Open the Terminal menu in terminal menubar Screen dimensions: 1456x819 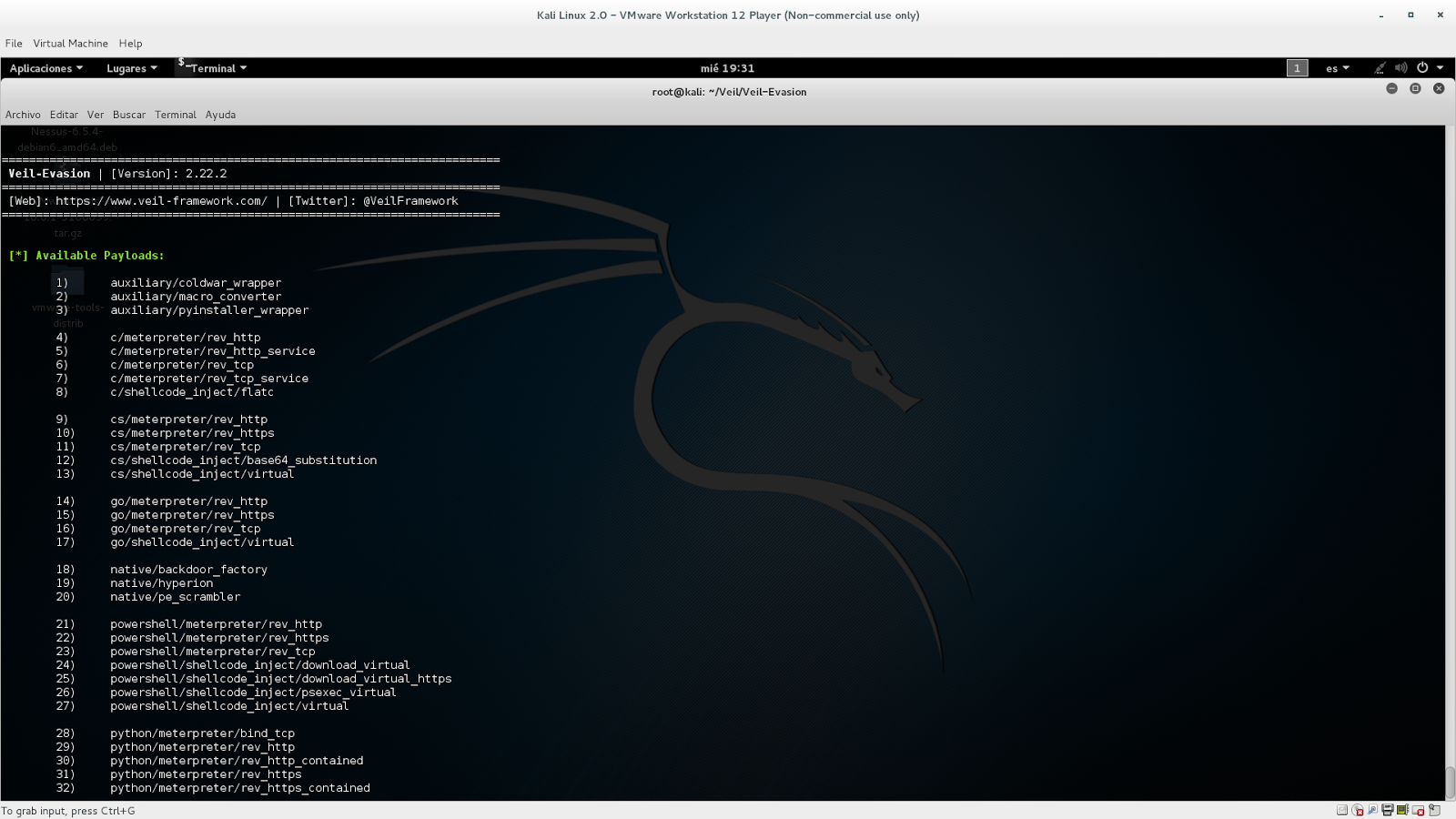(x=176, y=115)
